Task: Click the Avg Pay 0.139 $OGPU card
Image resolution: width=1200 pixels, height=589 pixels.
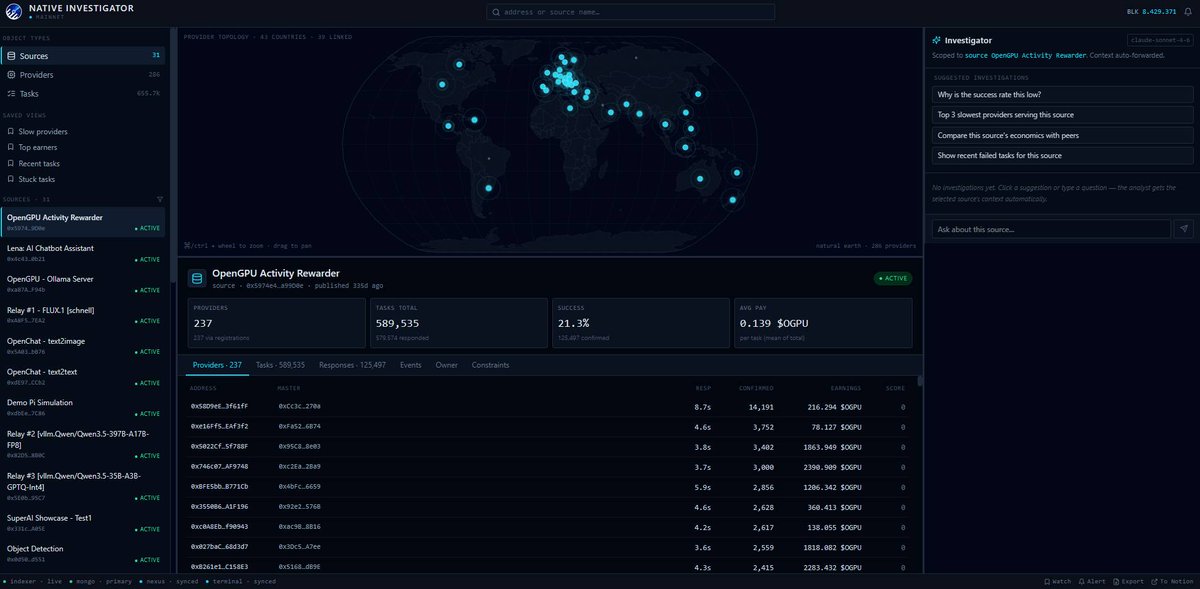Action: click(x=821, y=322)
